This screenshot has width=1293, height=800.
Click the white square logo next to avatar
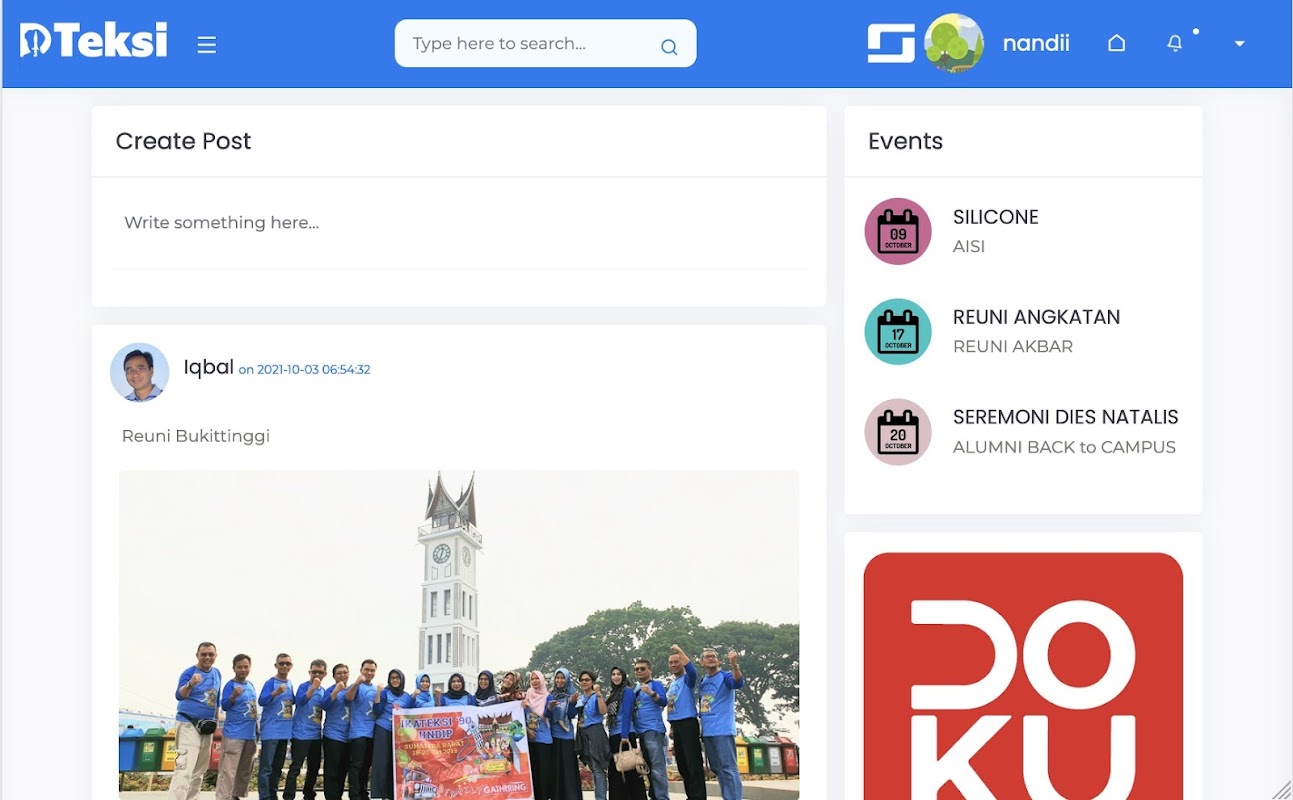tap(891, 43)
